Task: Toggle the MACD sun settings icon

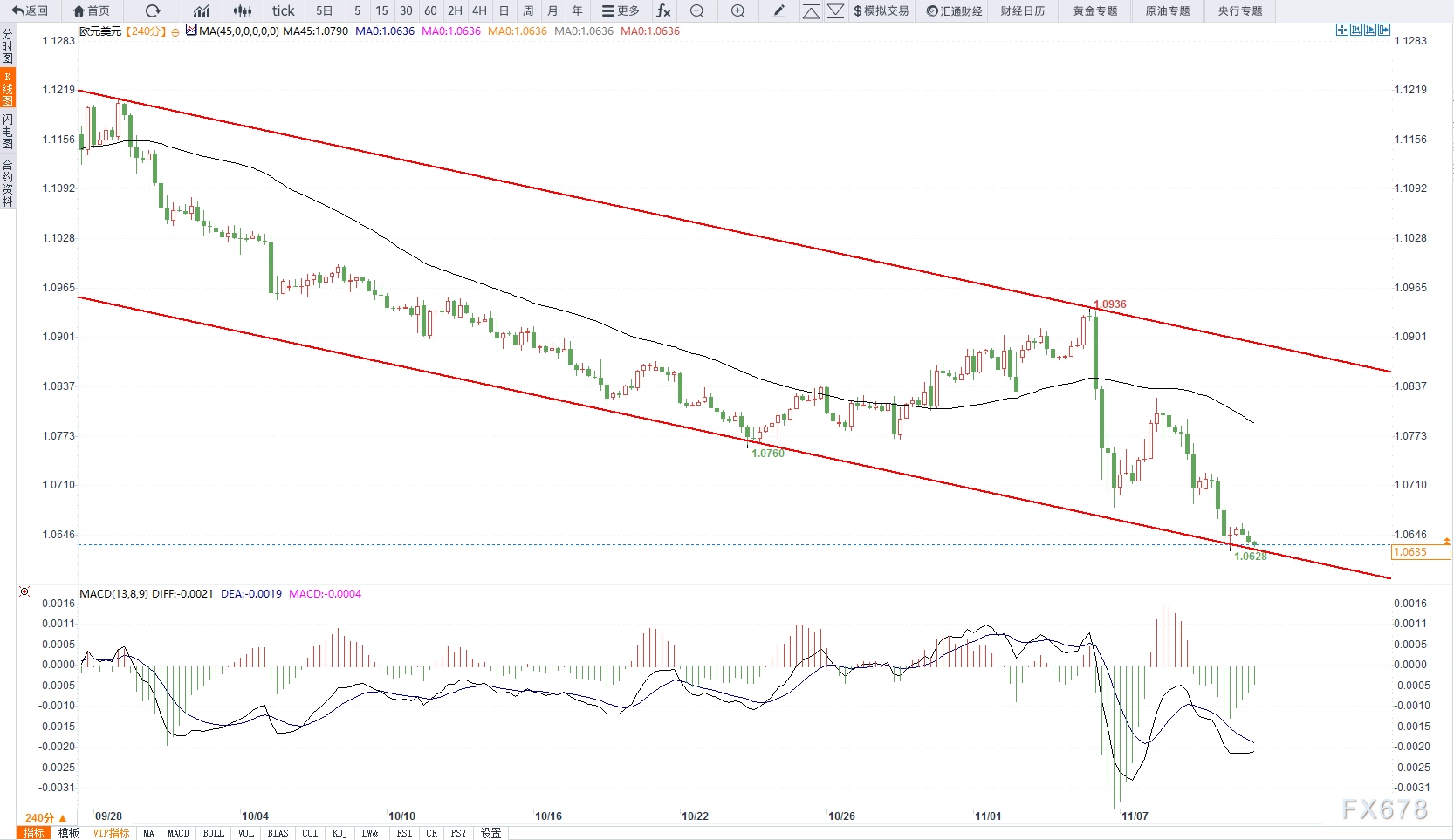Action: tap(24, 591)
